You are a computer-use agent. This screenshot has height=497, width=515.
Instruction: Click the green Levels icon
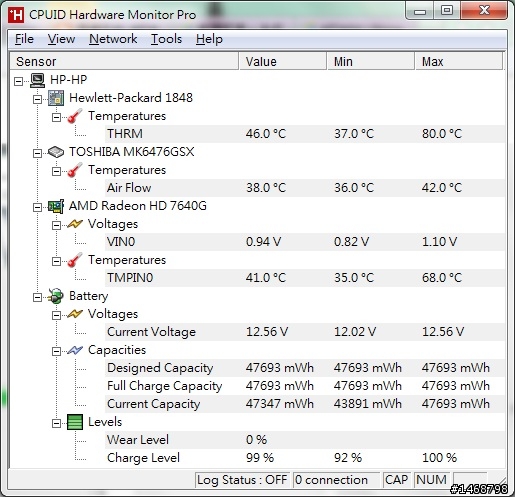click(x=75, y=422)
